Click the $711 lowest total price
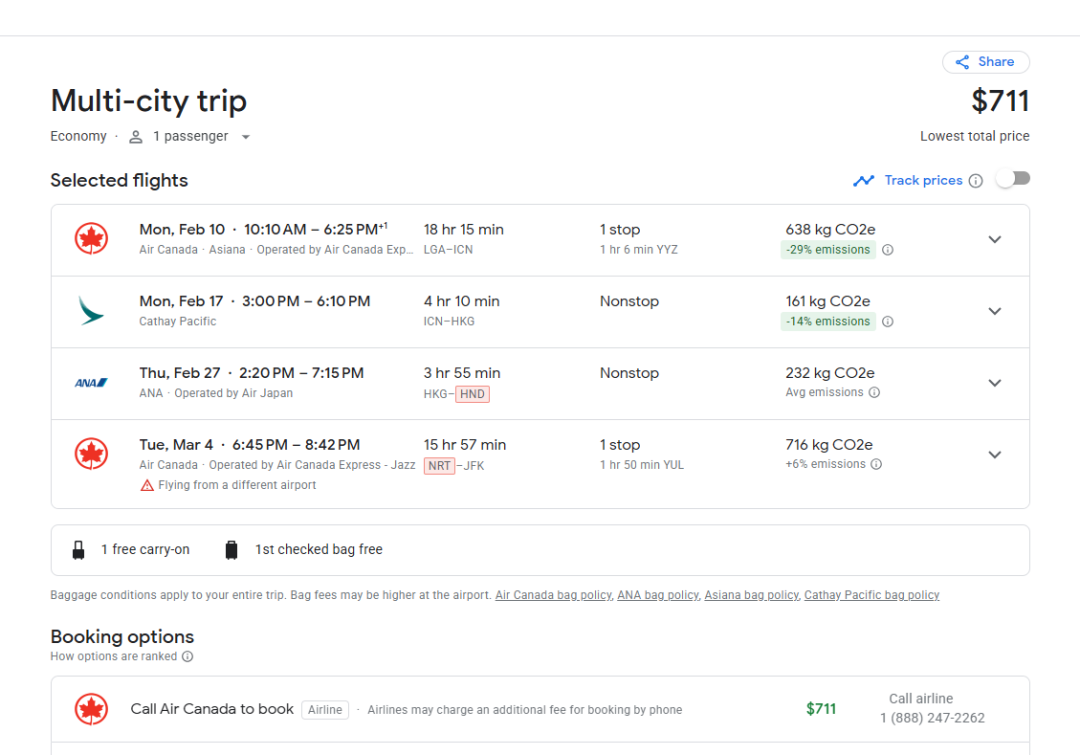This screenshot has height=755, width=1080. coord(1000,101)
